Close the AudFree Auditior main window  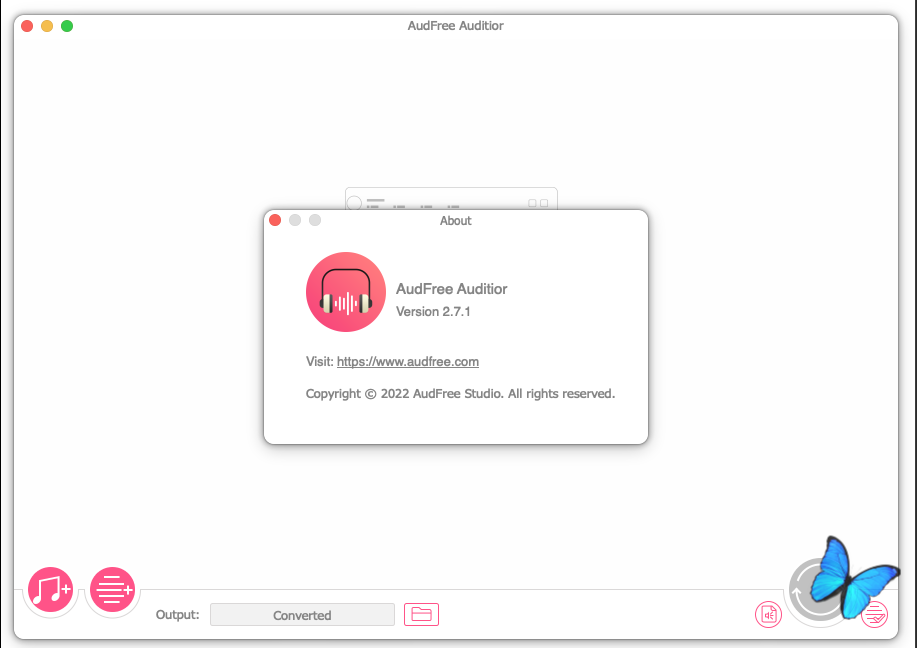click(27, 26)
